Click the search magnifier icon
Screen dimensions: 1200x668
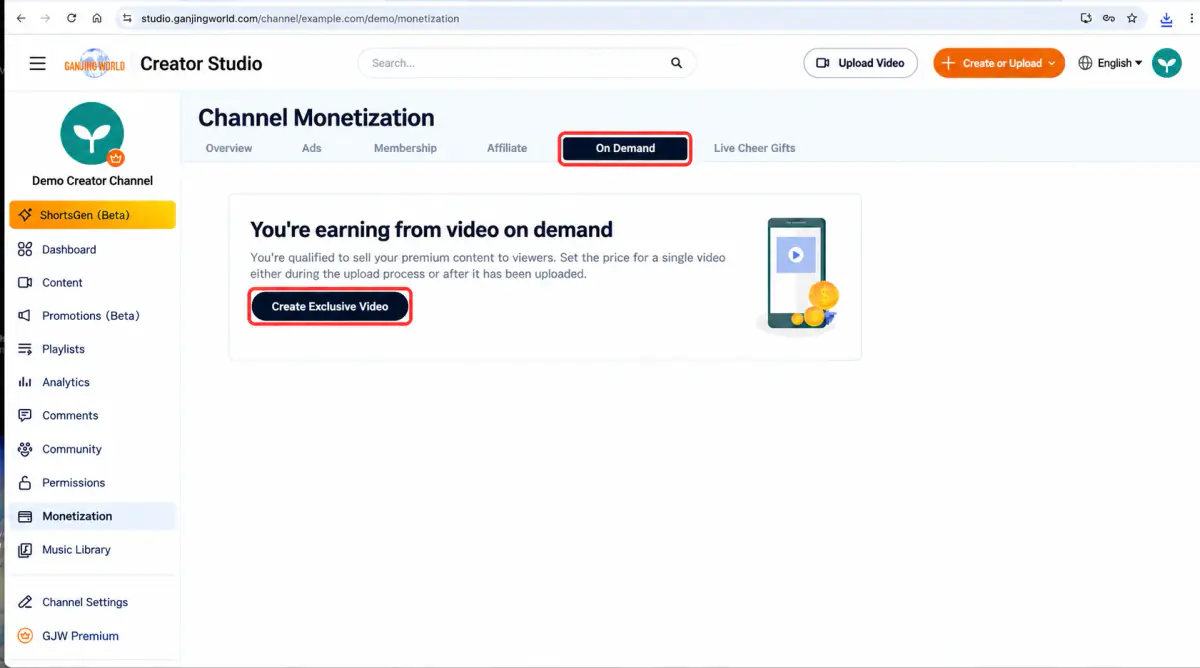677,63
